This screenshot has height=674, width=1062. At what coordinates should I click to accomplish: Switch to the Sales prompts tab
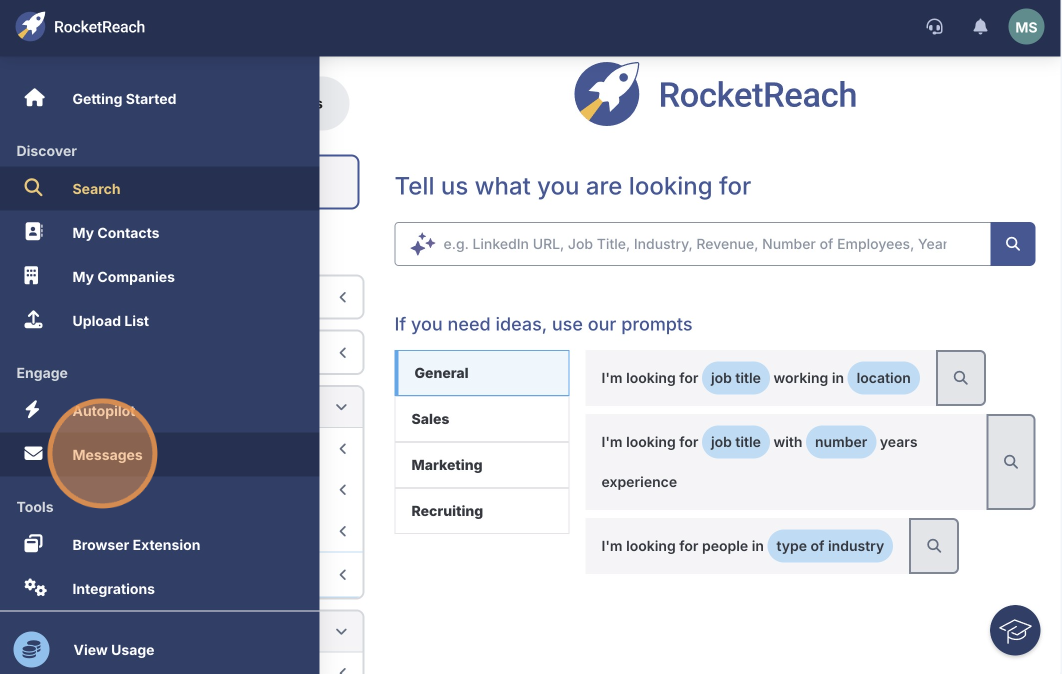click(x=482, y=419)
